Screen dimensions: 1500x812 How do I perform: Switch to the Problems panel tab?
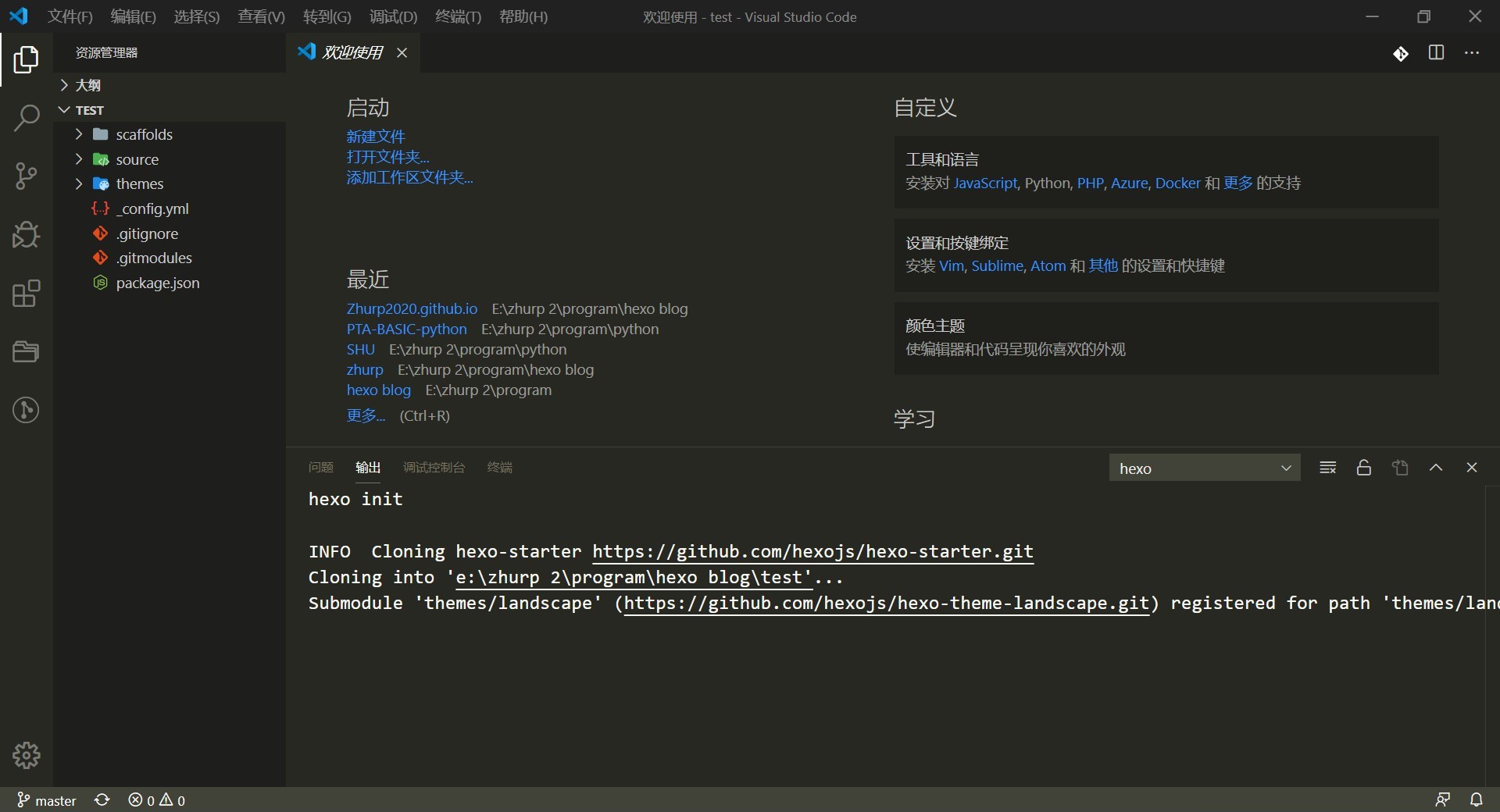click(x=321, y=468)
